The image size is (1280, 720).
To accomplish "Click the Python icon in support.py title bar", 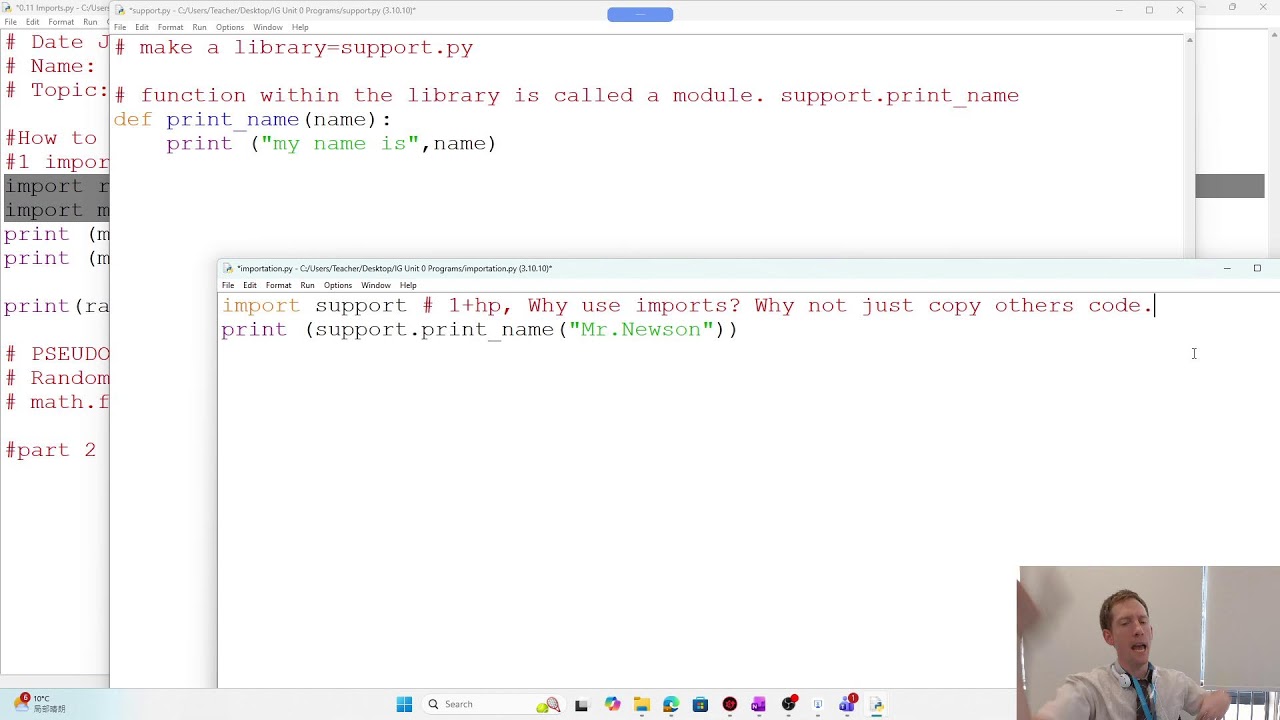I will click(120, 11).
